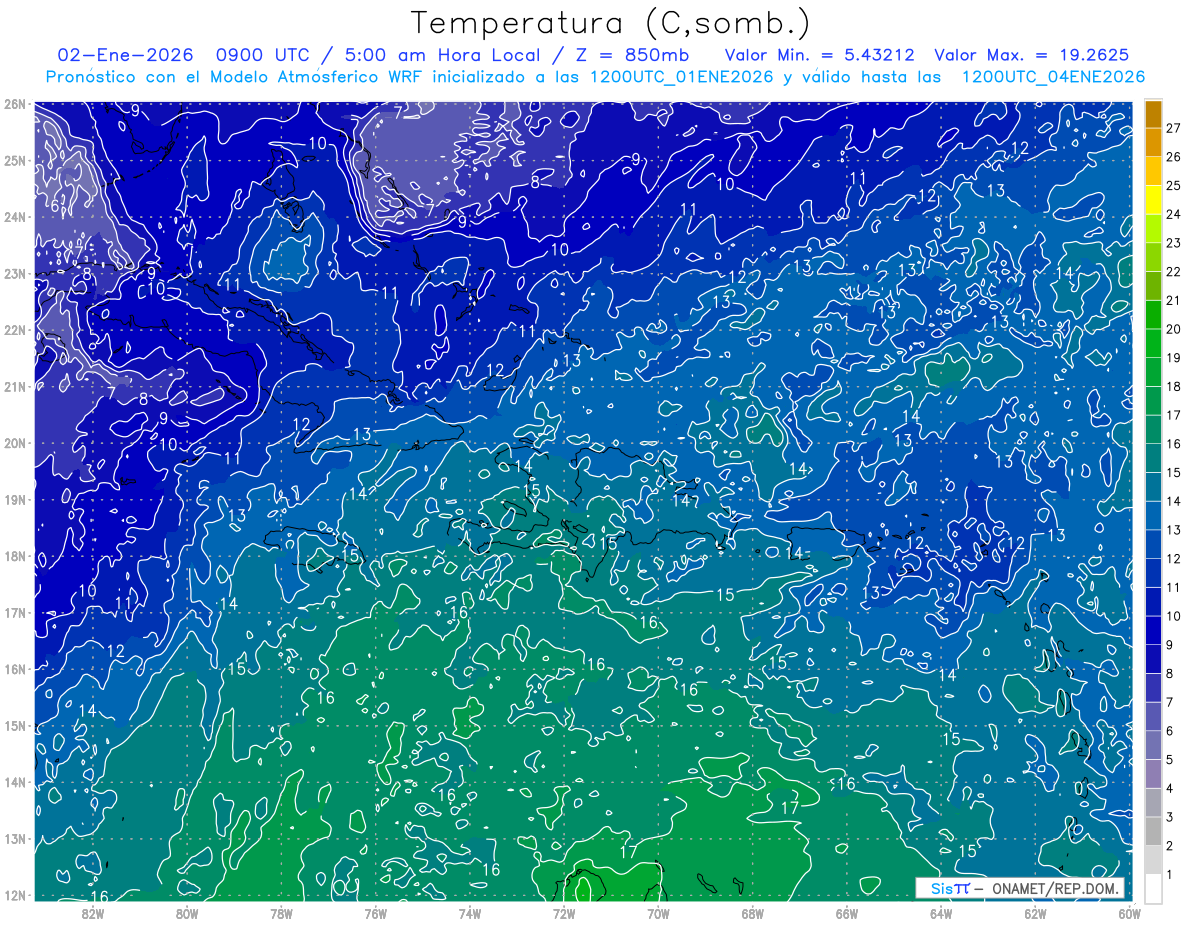The image size is (1200, 927).
Task: Click the "78W" longitude label
Action: click(x=281, y=913)
